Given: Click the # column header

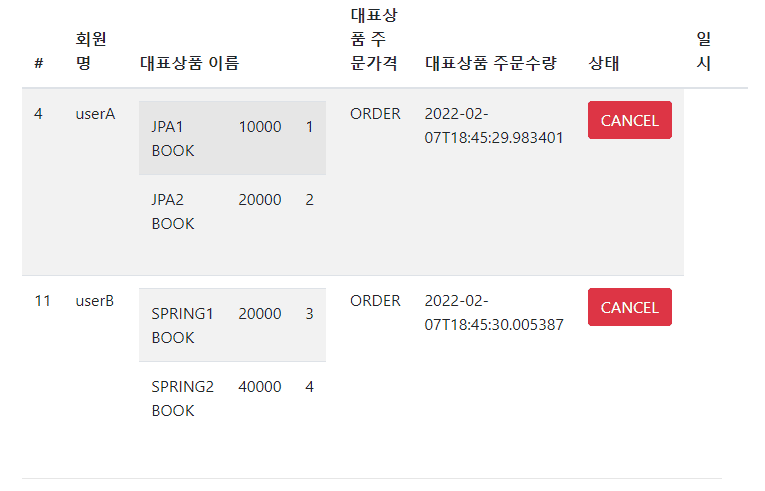Looking at the screenshot, I should [x=38, y=63].
